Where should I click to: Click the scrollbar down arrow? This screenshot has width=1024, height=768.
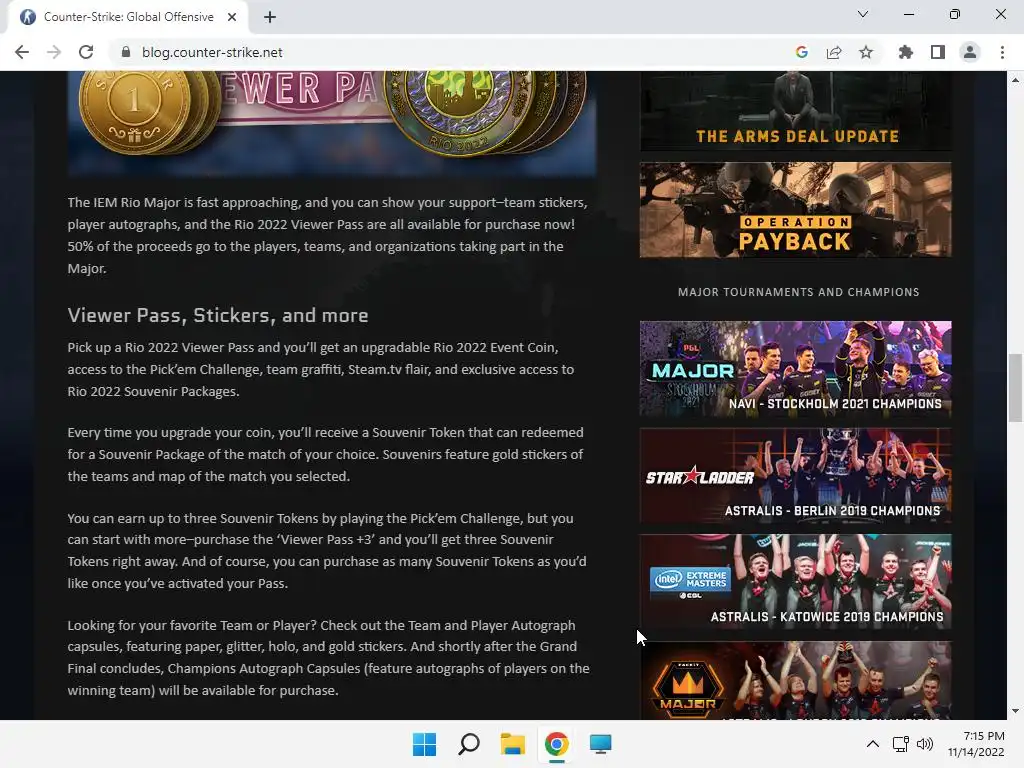point(1015,711)
